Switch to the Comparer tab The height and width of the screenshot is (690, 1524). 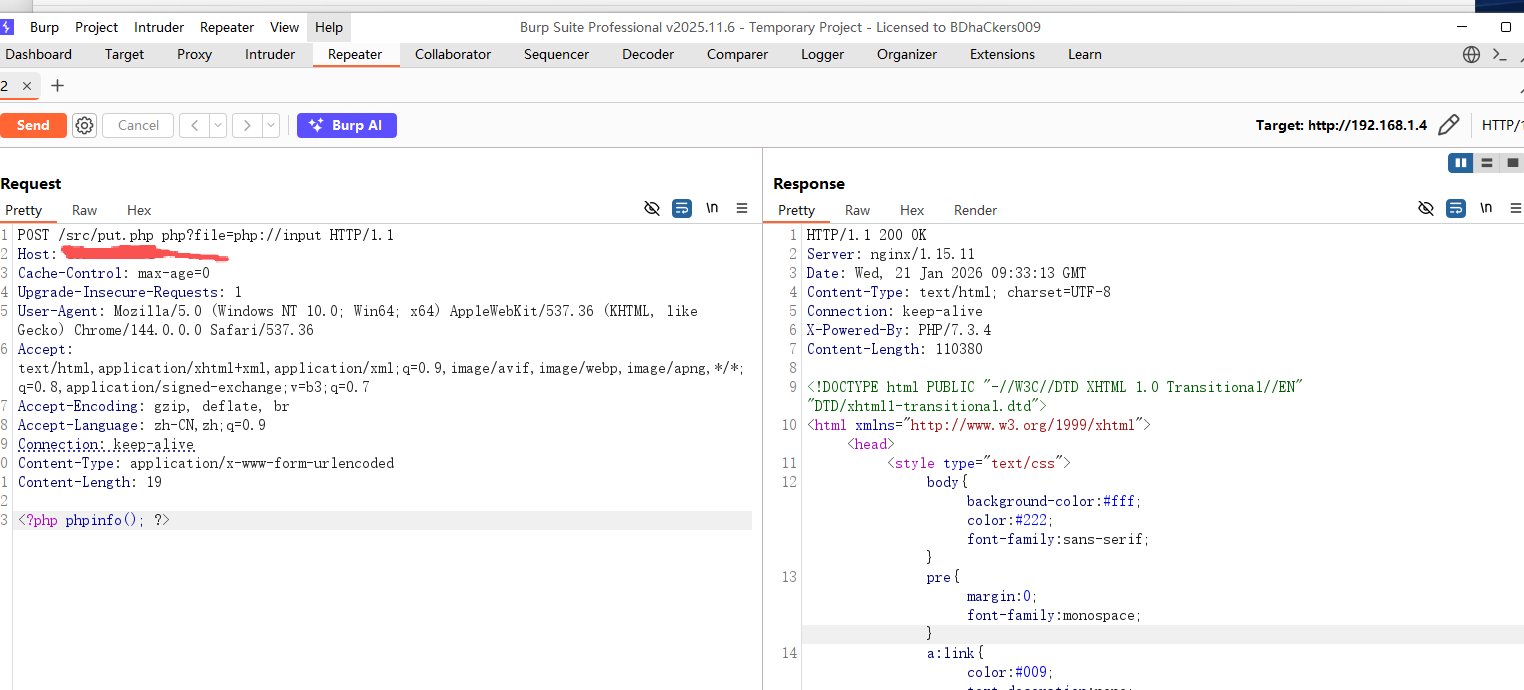pos(737,54)
